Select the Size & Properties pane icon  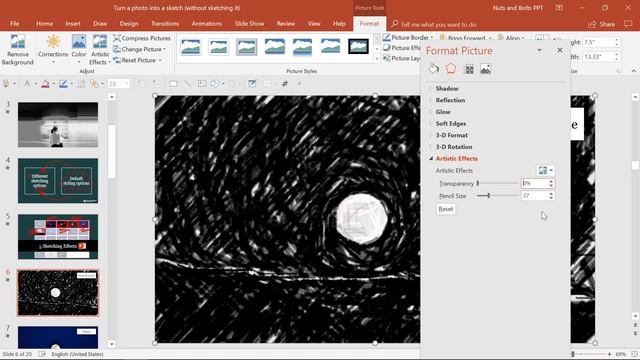click(469, 69)
